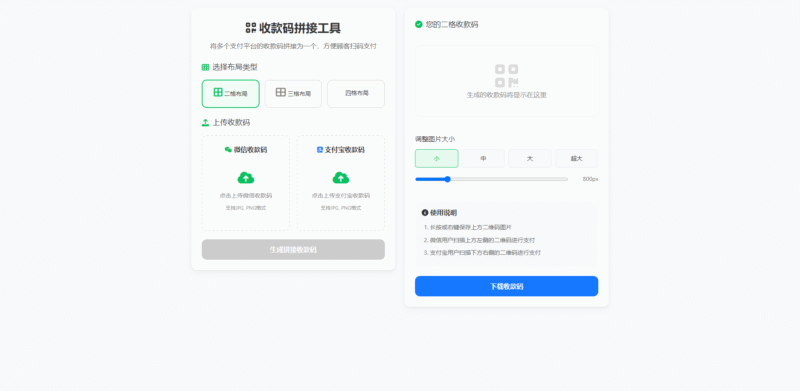Click the cloud upload icon for WeChat code
Screen dimensions: 800x391
click(x=246, y=178)
